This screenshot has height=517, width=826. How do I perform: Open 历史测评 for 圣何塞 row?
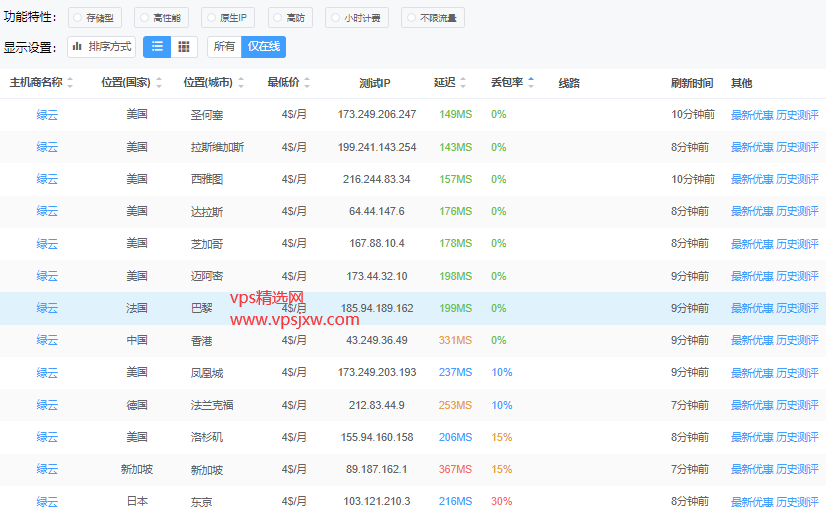coord(797,115)
